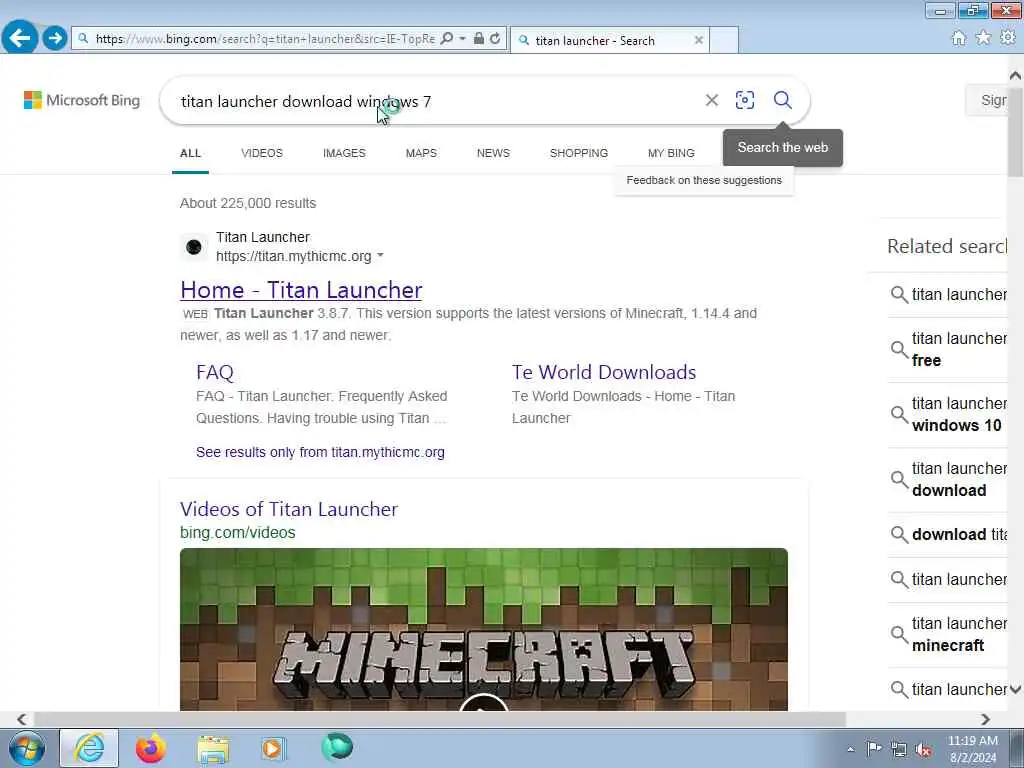Screen dimensions: 1024x768
Task: Open the Favorites star icon
Action: (983, 38)
